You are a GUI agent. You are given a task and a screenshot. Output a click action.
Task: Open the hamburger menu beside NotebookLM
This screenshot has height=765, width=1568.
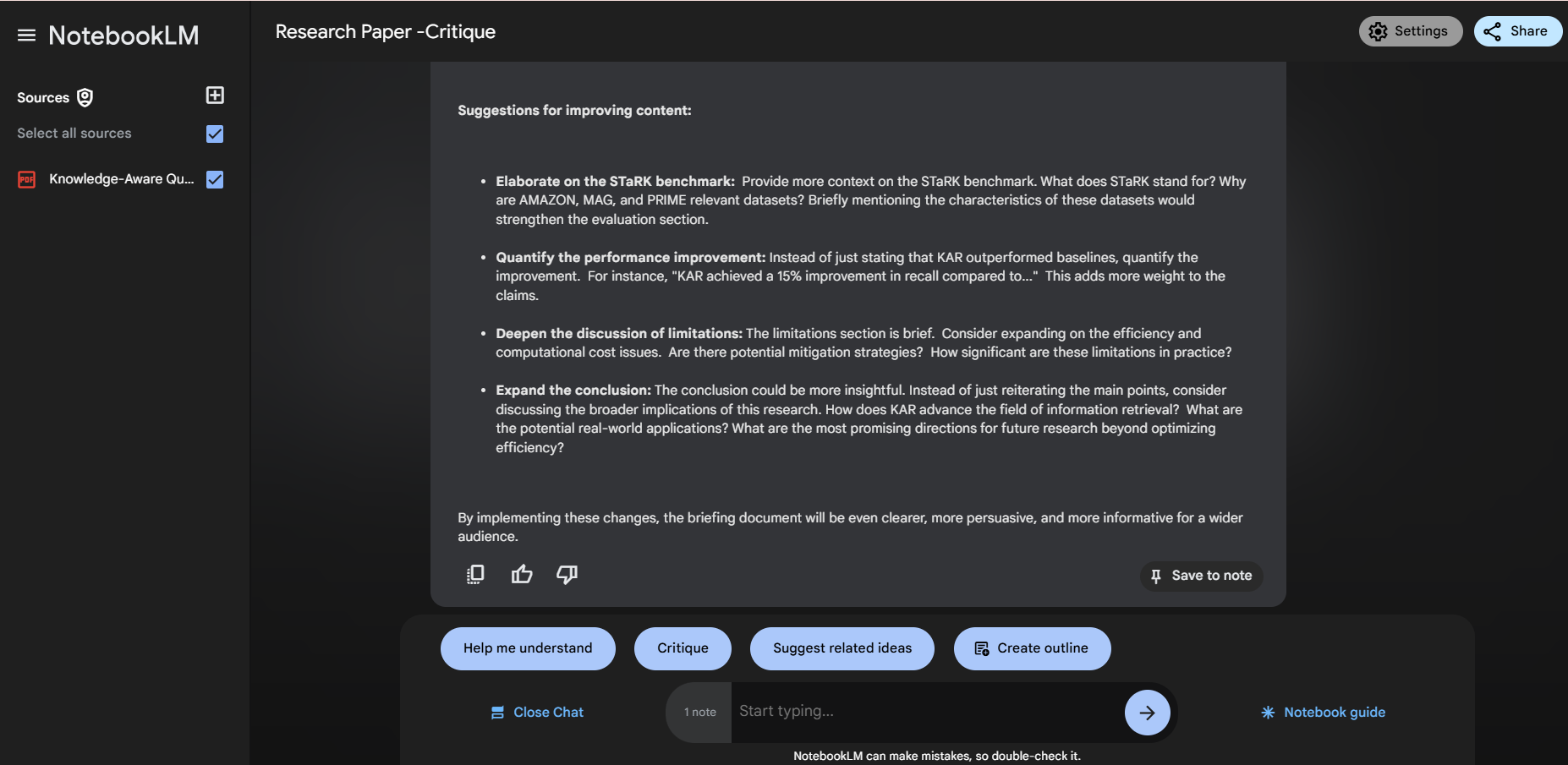[x=26, y=36]
